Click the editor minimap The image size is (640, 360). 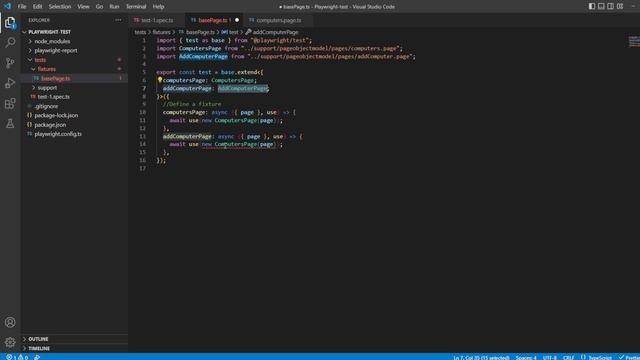pos(634,41)
